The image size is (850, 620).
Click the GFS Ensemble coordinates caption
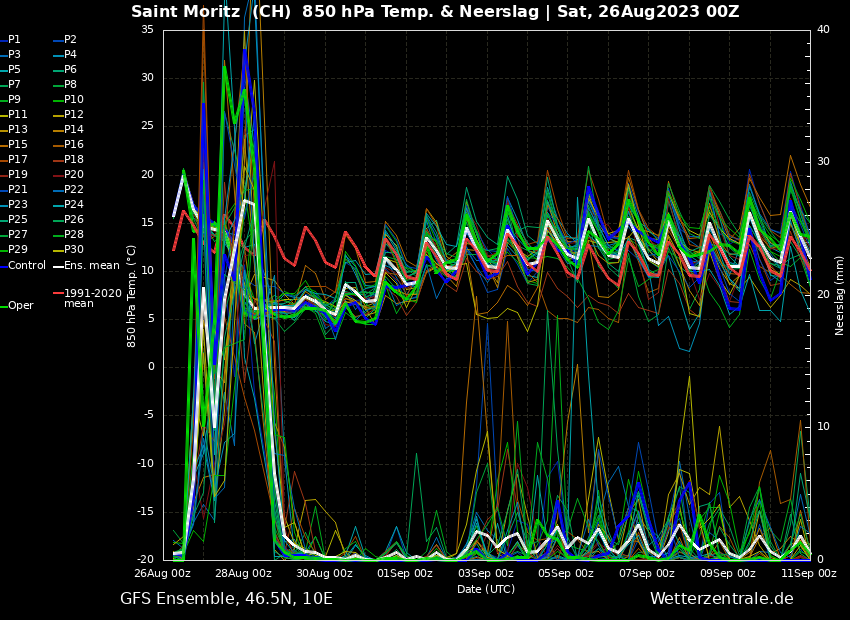226,599
